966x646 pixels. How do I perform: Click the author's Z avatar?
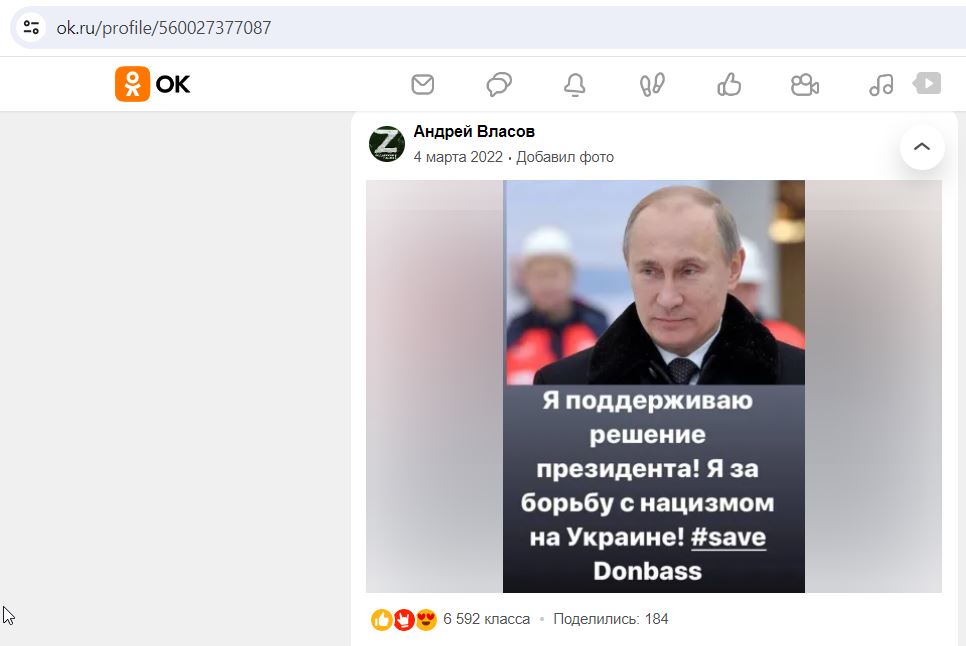click(387, 144)
